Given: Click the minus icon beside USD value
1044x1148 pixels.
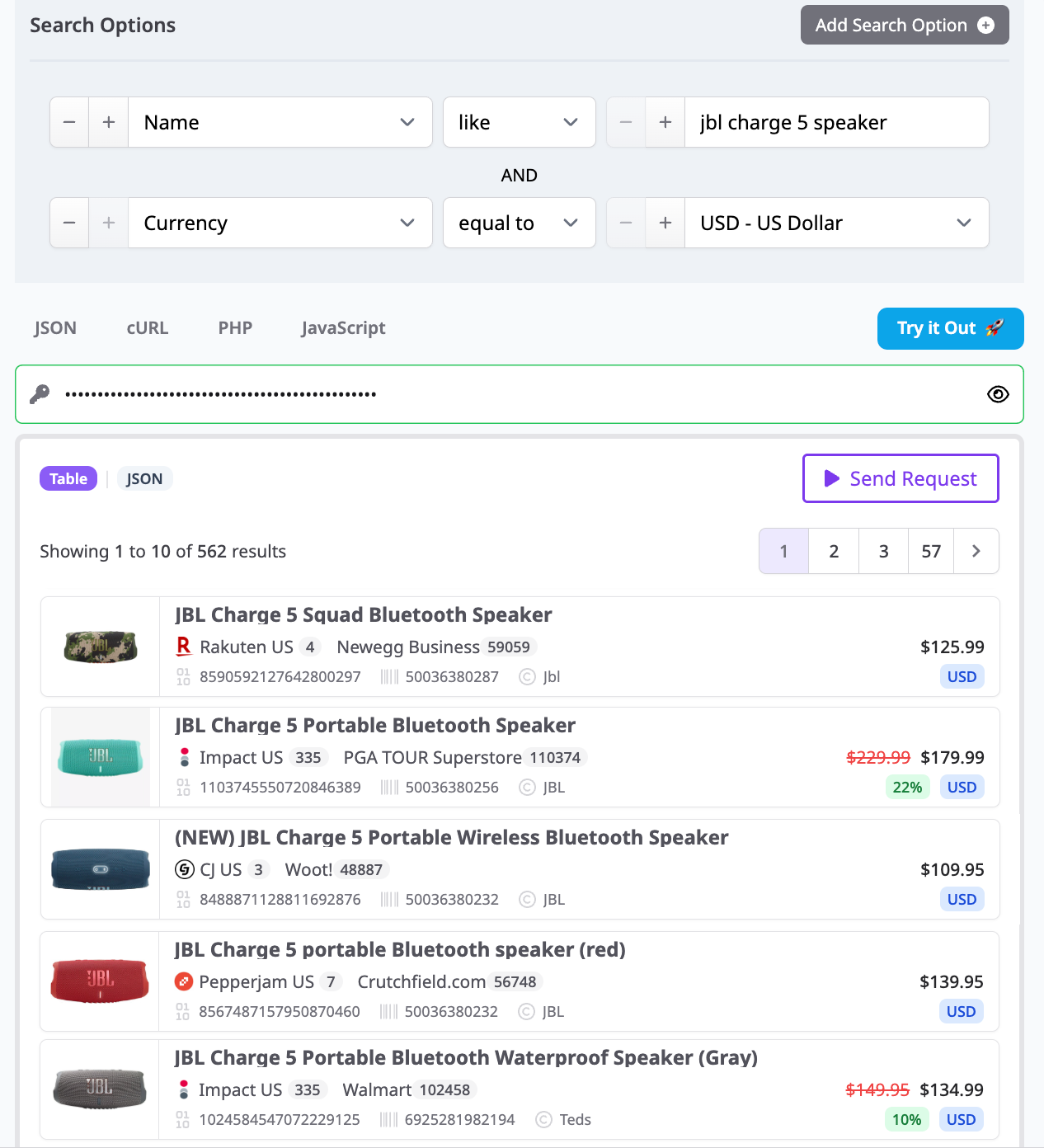Looking at the screenshot, I should click(626, 223).
